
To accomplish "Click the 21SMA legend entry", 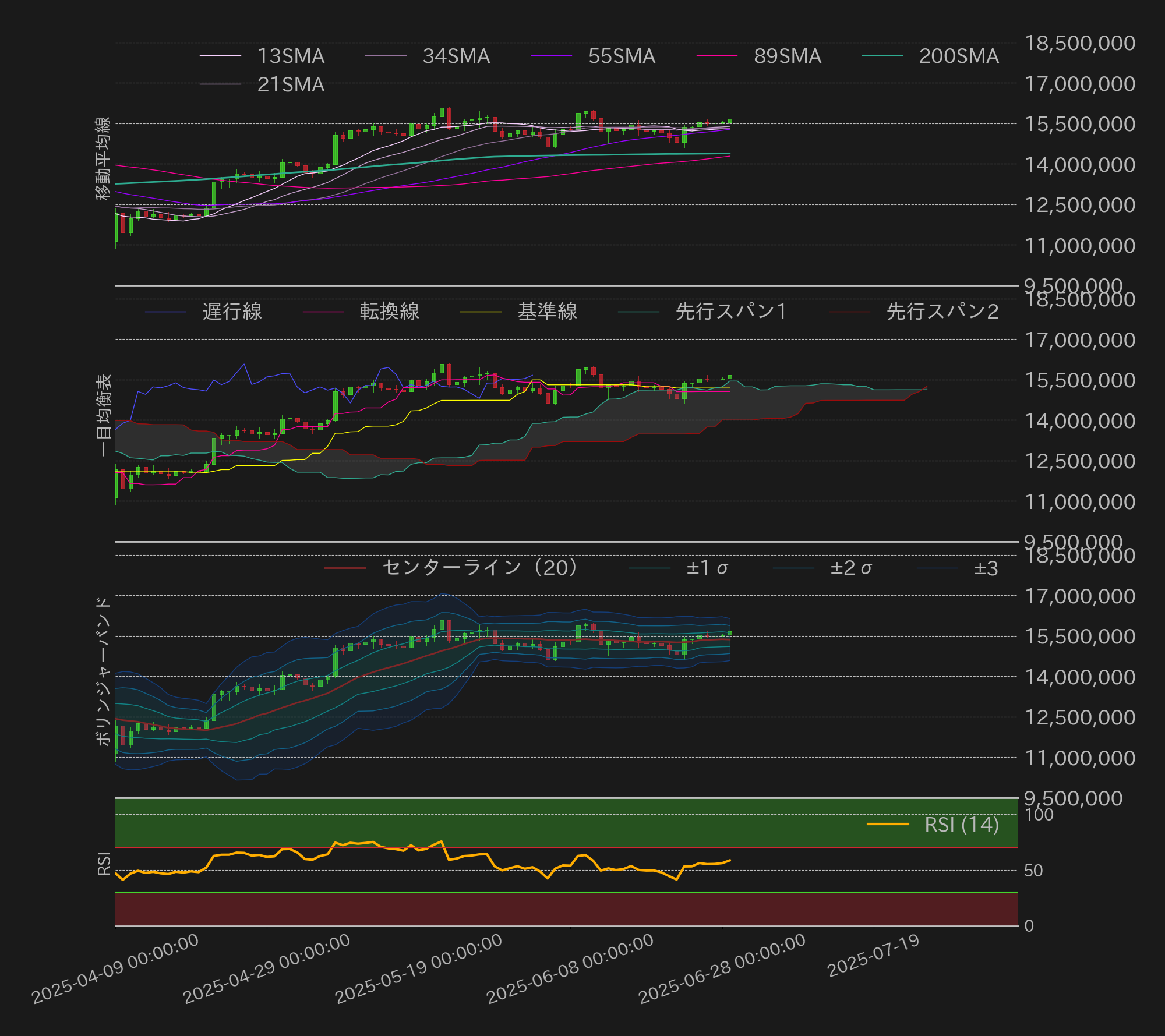I will coord(290,85).
